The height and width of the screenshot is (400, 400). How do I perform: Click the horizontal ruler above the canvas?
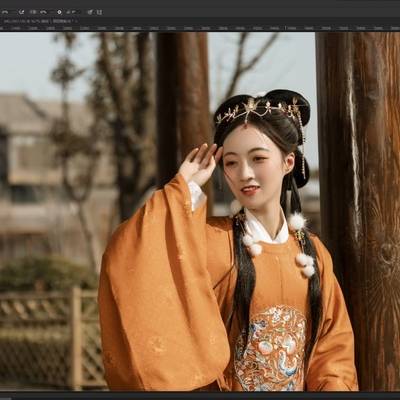pyautogui.click(x=200, y=29)
